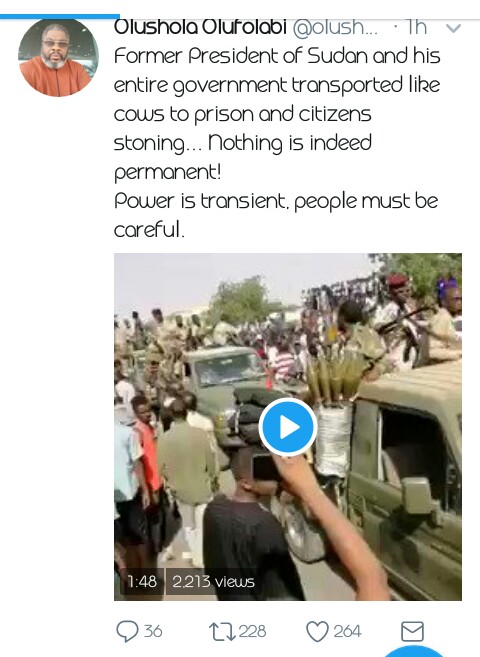Tap the 2,213 views label
Viewport: 480px width, 657px height.
[x=213, y=581]
